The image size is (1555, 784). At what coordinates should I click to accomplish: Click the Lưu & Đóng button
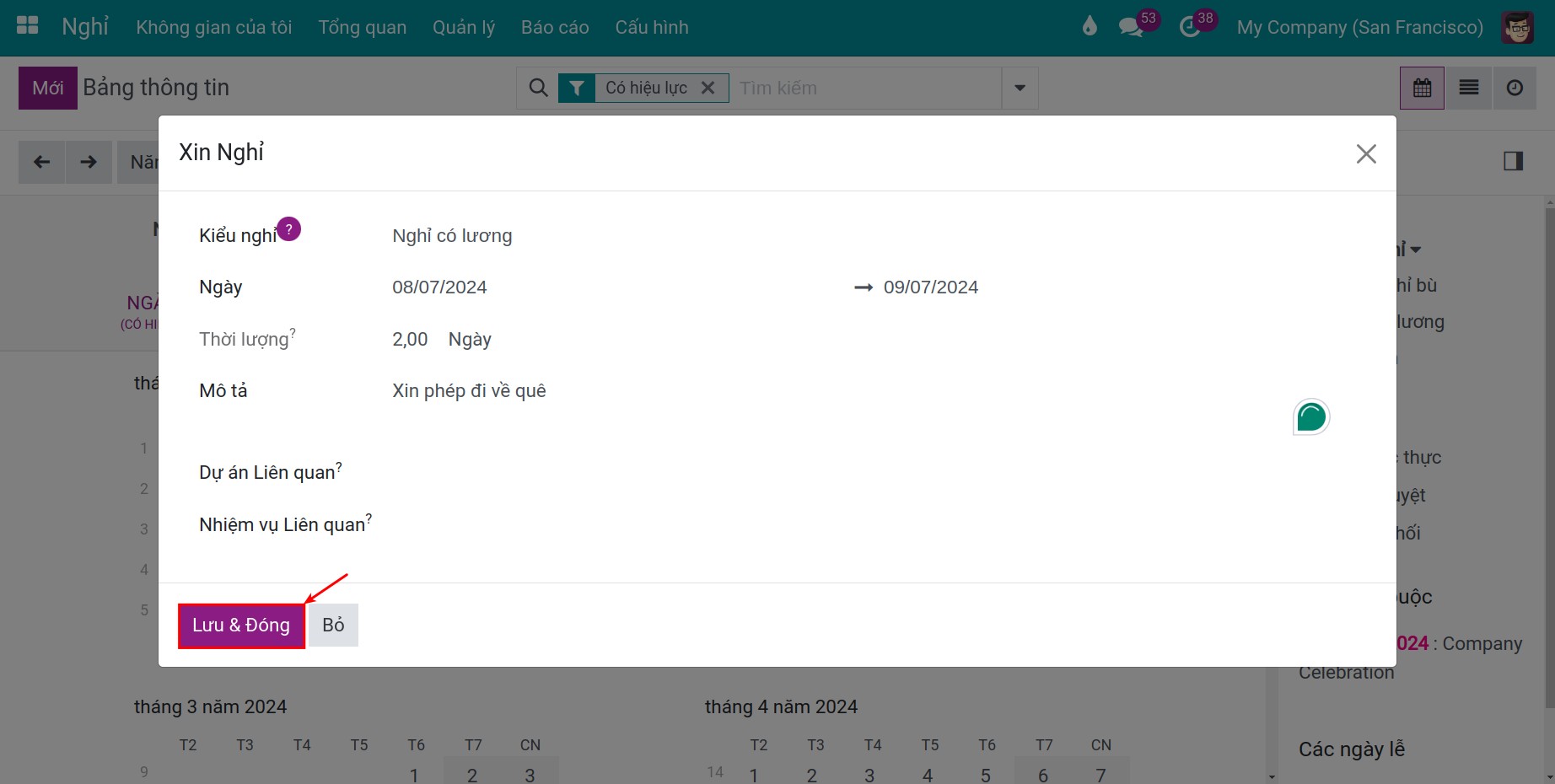pyautogui.click(x=241, y=626)
